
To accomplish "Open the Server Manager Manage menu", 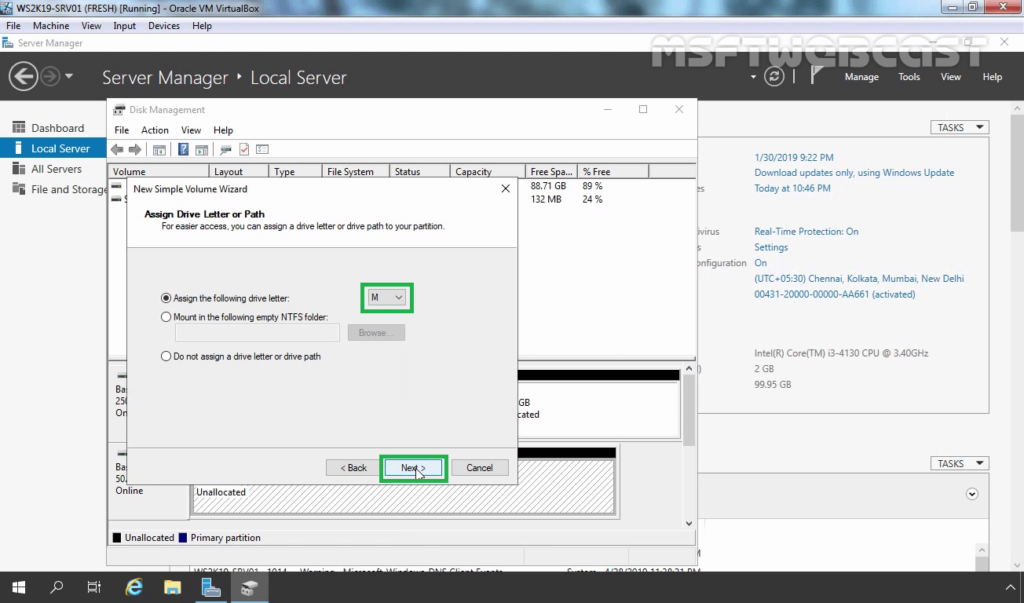I will (x=861, y=77).
